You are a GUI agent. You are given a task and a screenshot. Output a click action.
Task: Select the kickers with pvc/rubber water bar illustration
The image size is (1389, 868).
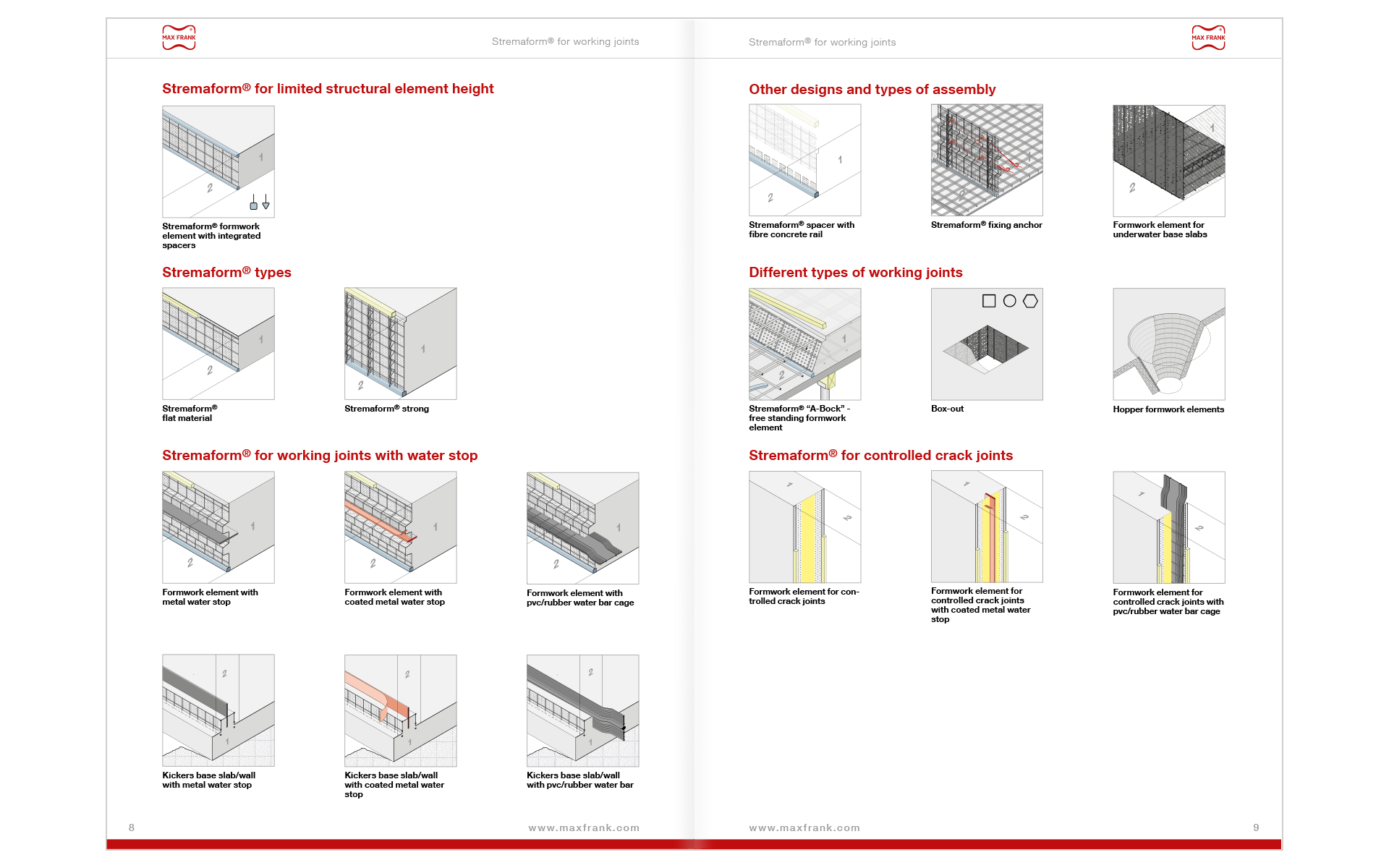click(x=583, y=710)
